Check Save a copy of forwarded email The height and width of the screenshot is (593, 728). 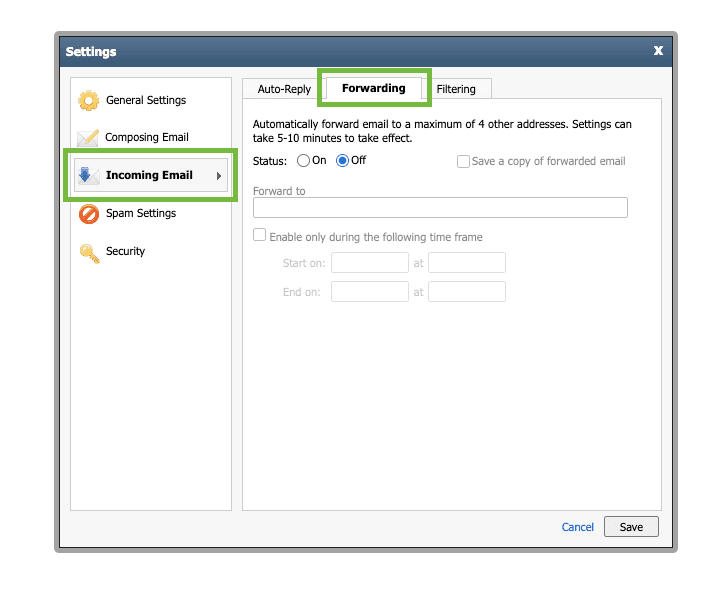[x=463, y=162]
